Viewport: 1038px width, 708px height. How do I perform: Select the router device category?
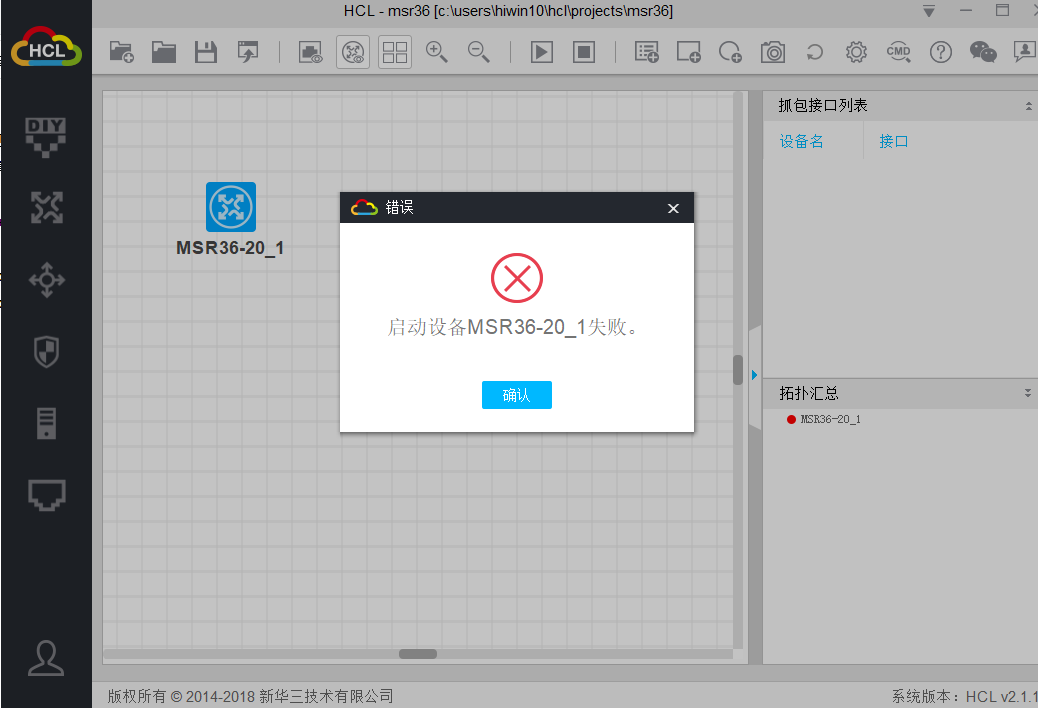click(x=46, y=208)
